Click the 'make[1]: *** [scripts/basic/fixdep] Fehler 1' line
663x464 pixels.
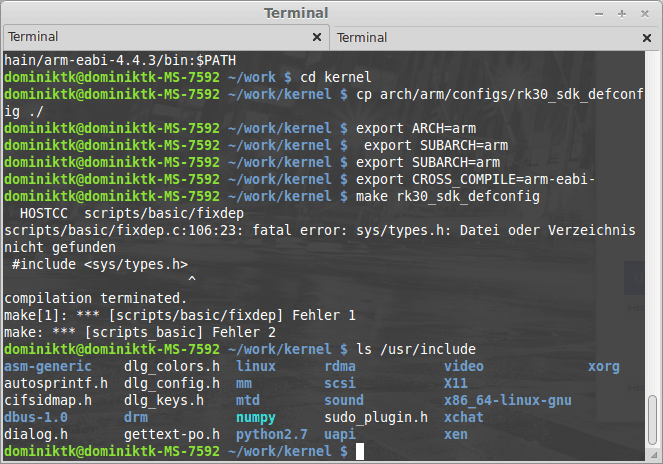coord(180,316)
